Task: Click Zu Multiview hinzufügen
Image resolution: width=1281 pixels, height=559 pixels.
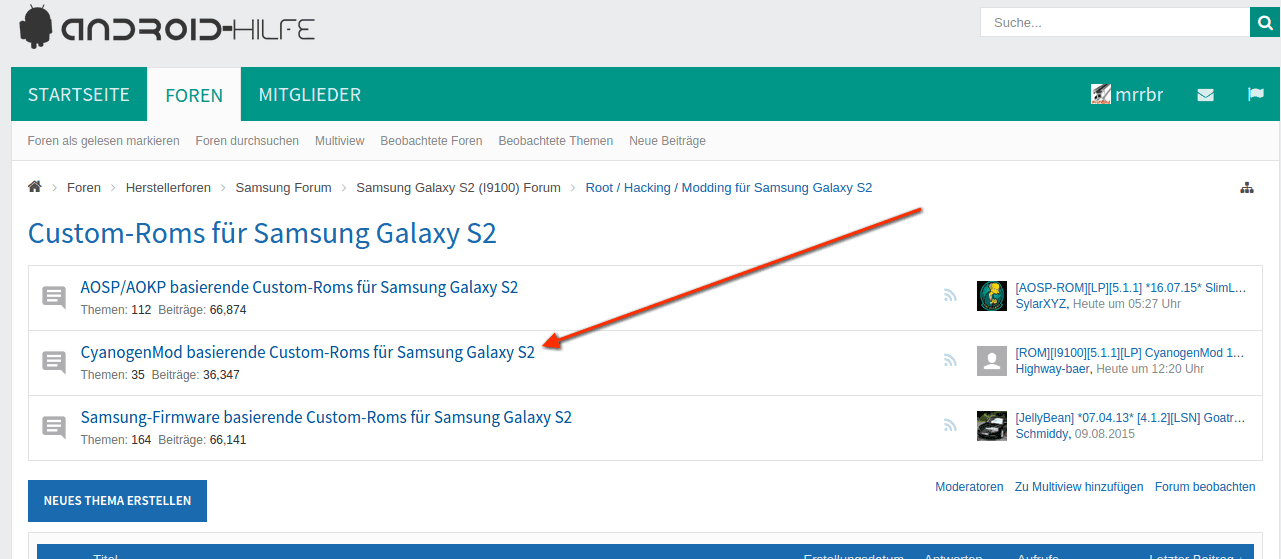Action: point(1079,487)
